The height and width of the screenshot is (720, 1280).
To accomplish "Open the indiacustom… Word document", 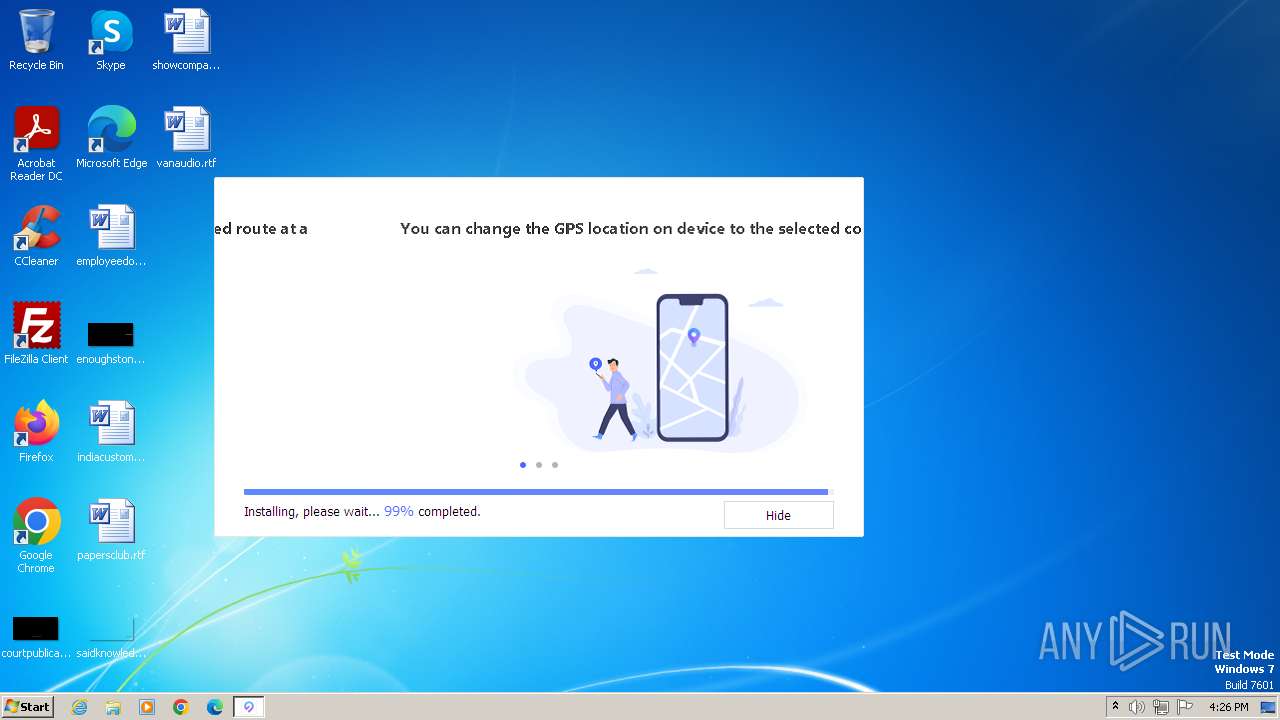I will [111, 431].
